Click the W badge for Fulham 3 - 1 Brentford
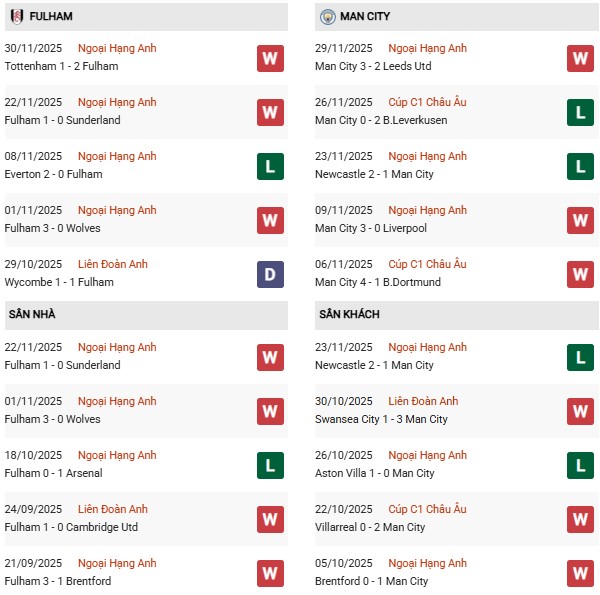The image size is (600, 595). [x=270, y=573]
